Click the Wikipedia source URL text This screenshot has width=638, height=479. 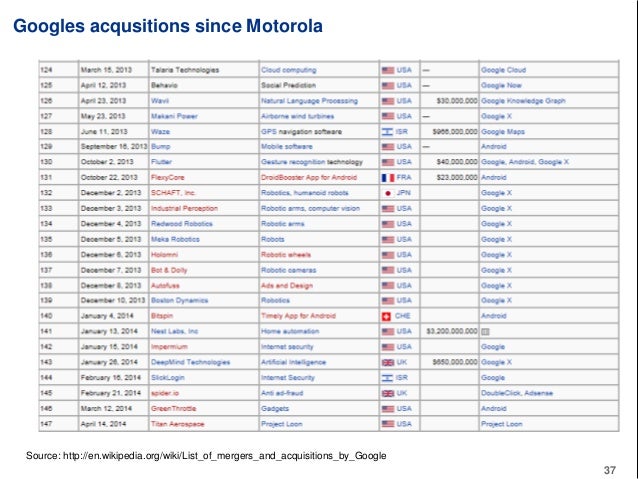coord(225,456)
